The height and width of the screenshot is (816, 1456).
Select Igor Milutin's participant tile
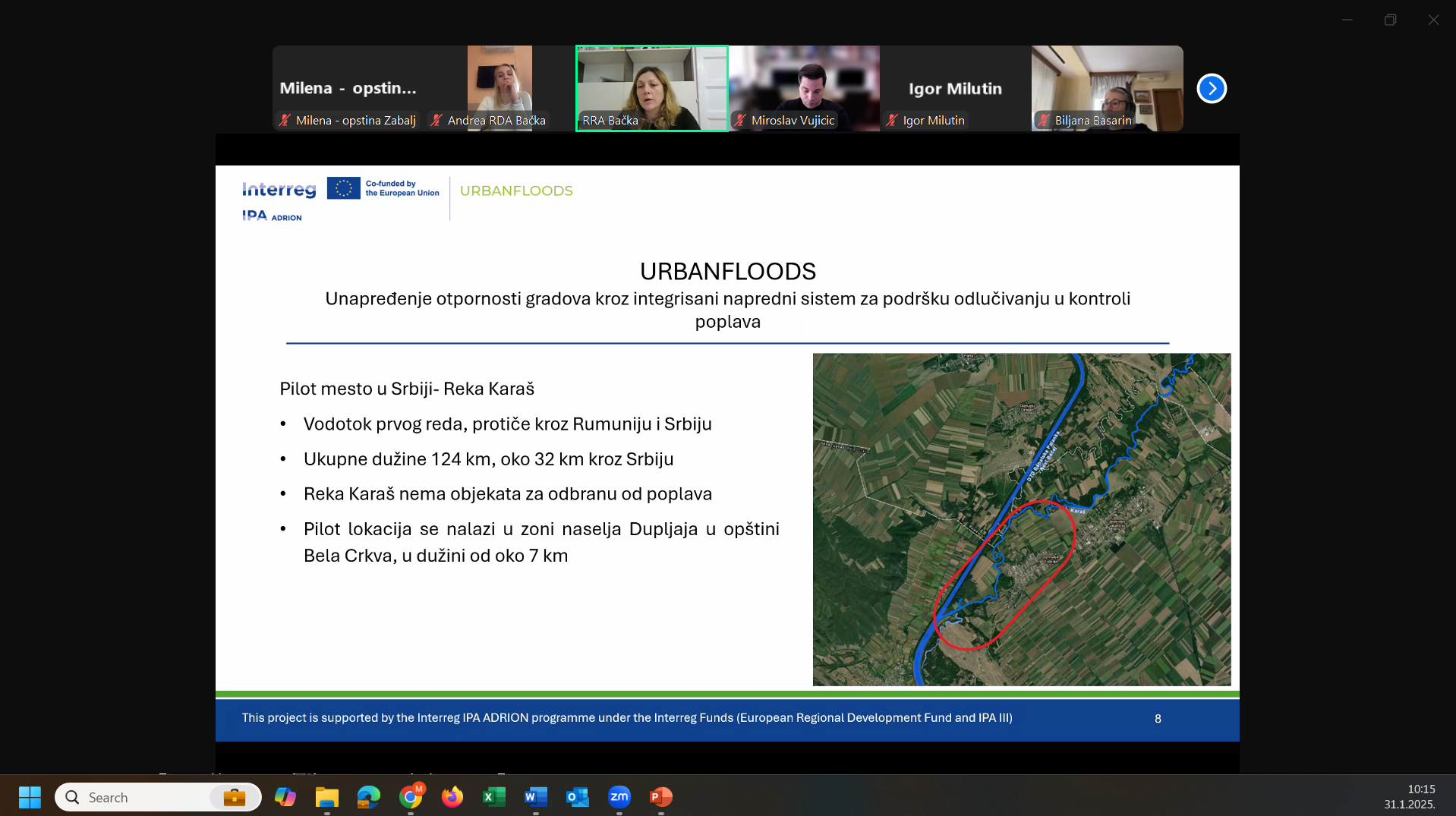pyautogui.click(x=955, y=88)
